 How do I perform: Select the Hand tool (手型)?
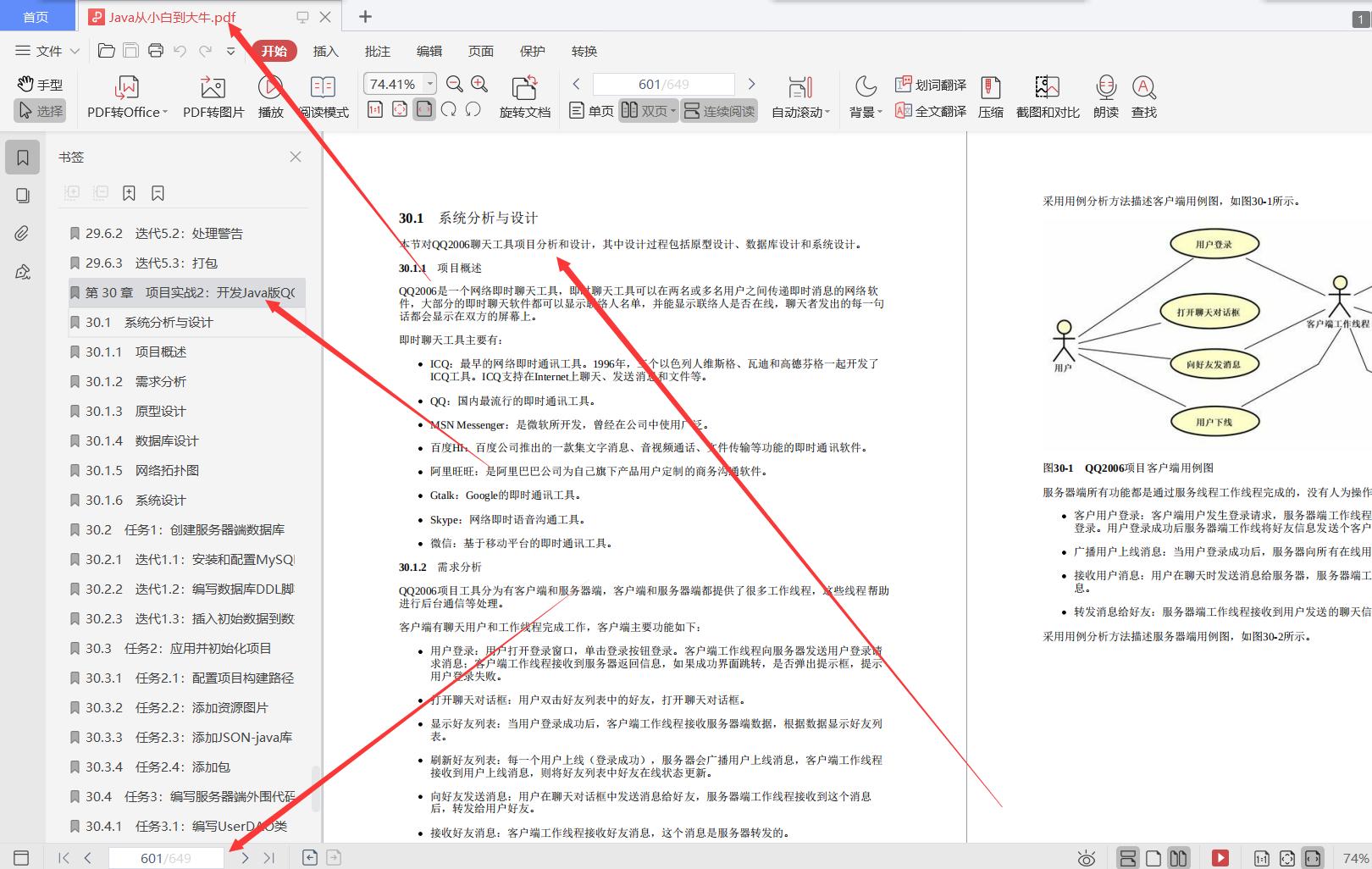[x=40, y=85]
